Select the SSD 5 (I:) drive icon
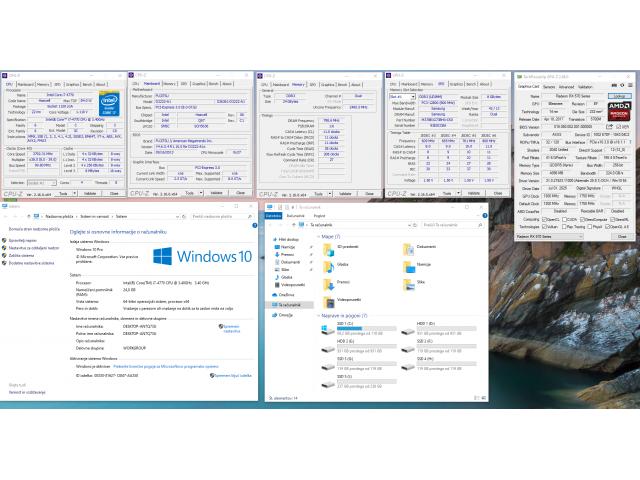 point(328,384)
